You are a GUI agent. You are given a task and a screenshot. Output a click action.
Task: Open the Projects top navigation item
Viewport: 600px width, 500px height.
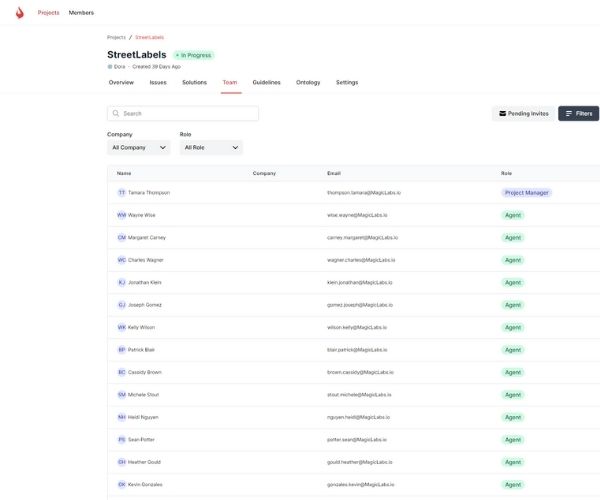tap(49, 13)
